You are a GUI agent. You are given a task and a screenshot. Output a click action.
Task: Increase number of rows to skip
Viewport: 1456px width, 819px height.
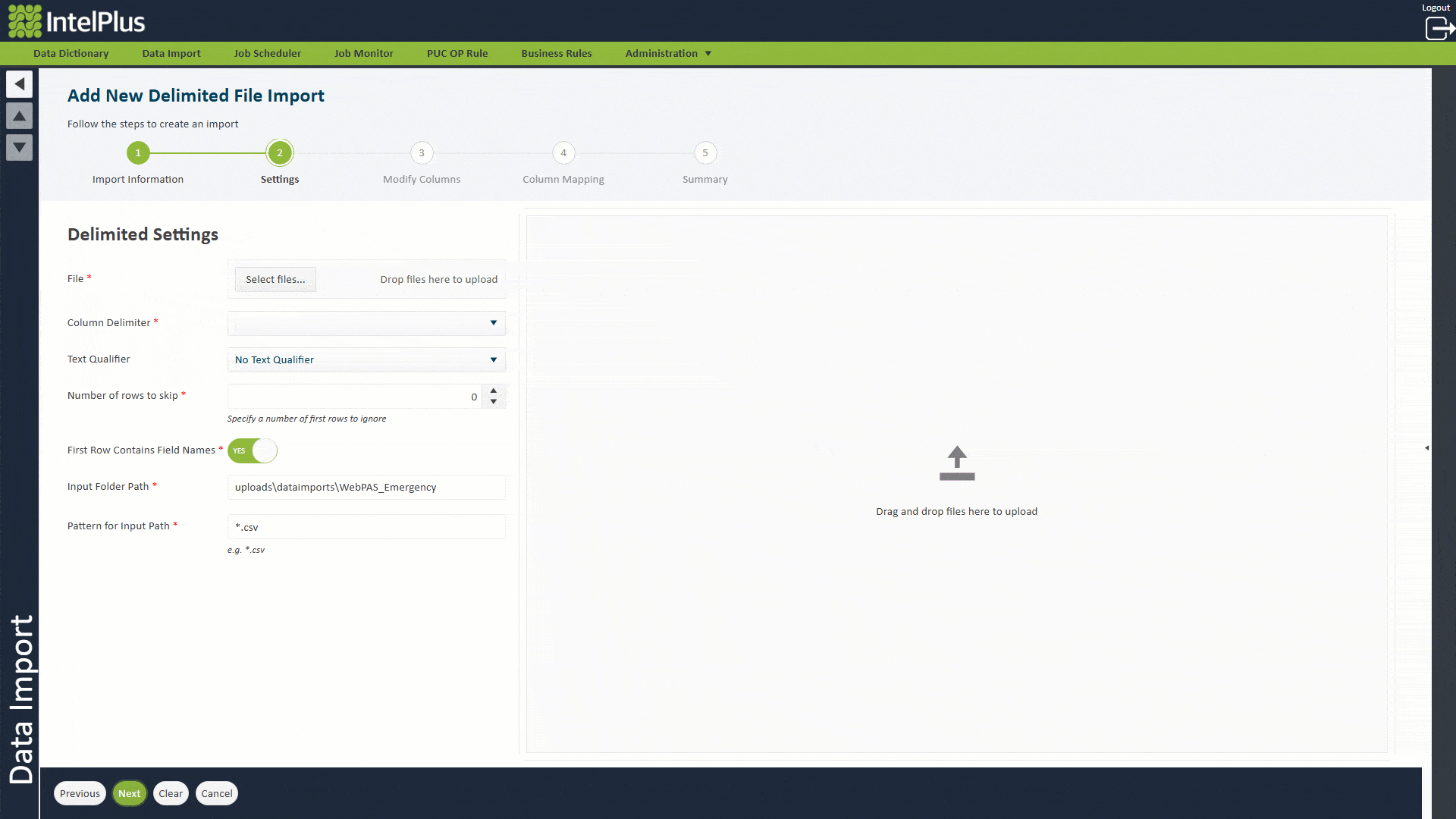click(x=494, y=391)
